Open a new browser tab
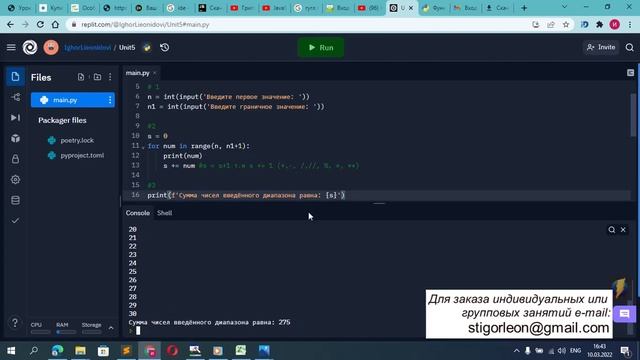This screenshot has height=360, width=640. click(x=524, y=8)
